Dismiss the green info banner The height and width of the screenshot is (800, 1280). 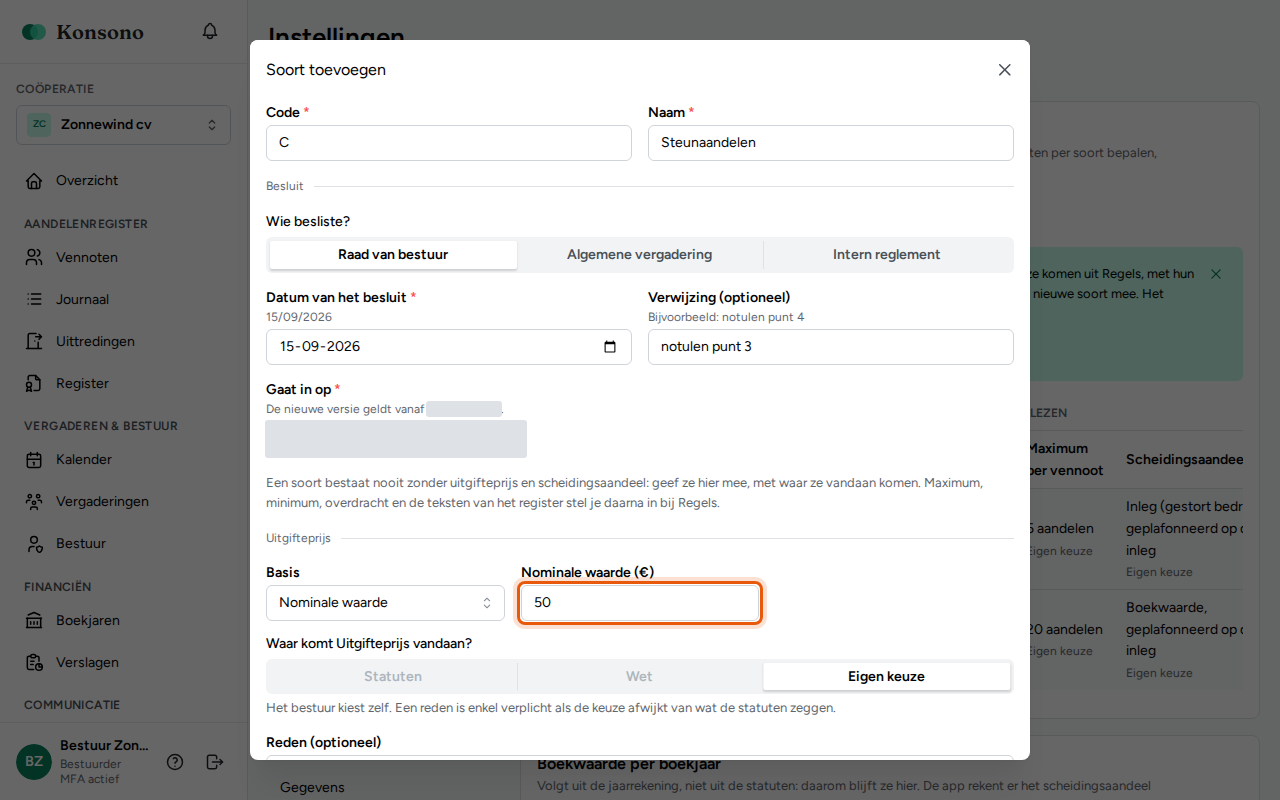(1216, 274)
